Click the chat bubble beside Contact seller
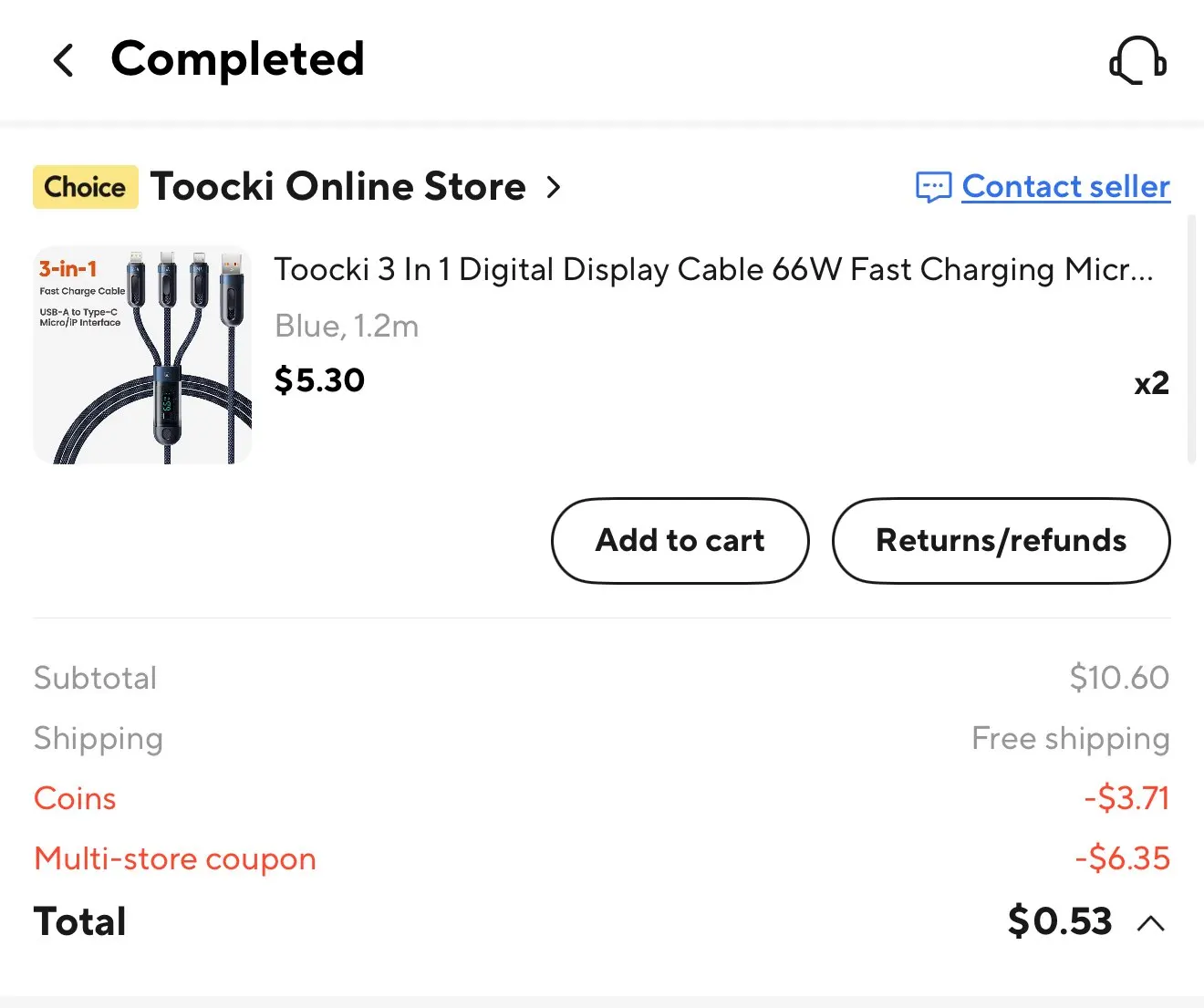 pyautogui.click(x=932, y=187)
